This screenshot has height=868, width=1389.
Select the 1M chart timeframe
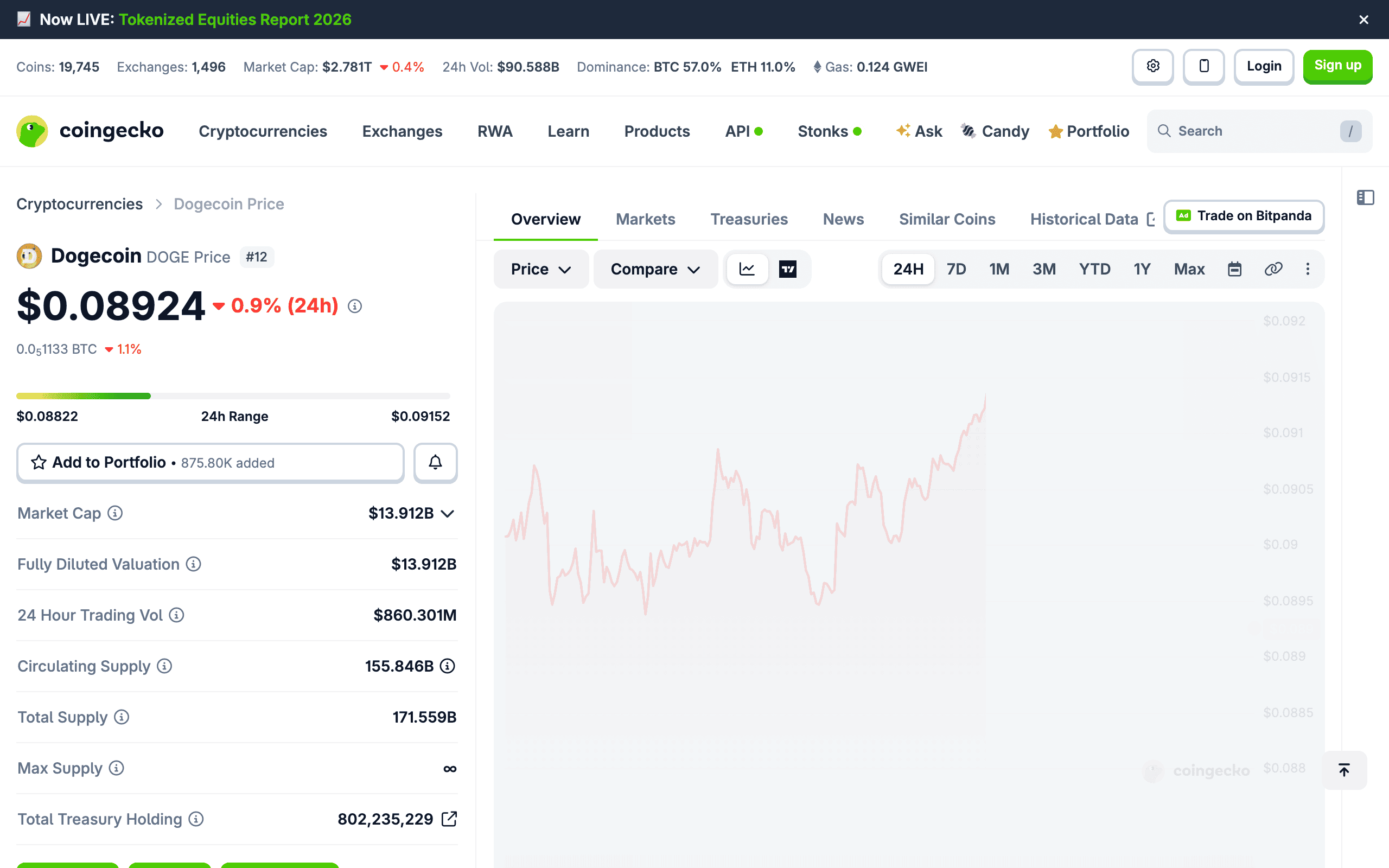[999, 269]
